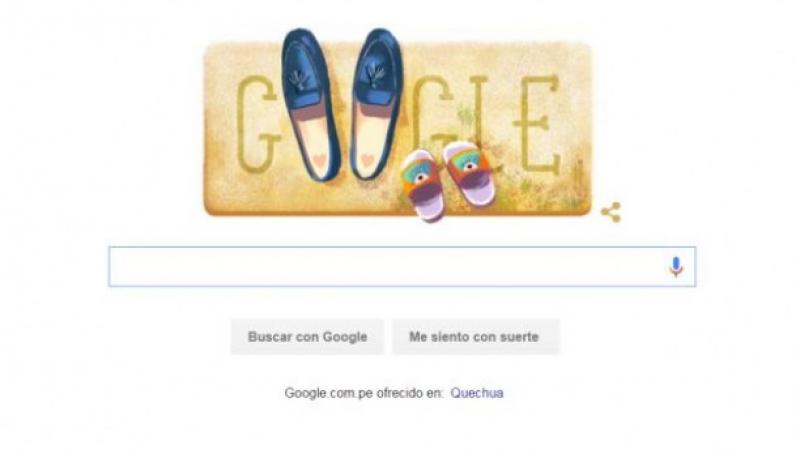This screenshot has width=800, height=450.
Task: Focus the Google search text box
Action: click(x=402, y=266)
